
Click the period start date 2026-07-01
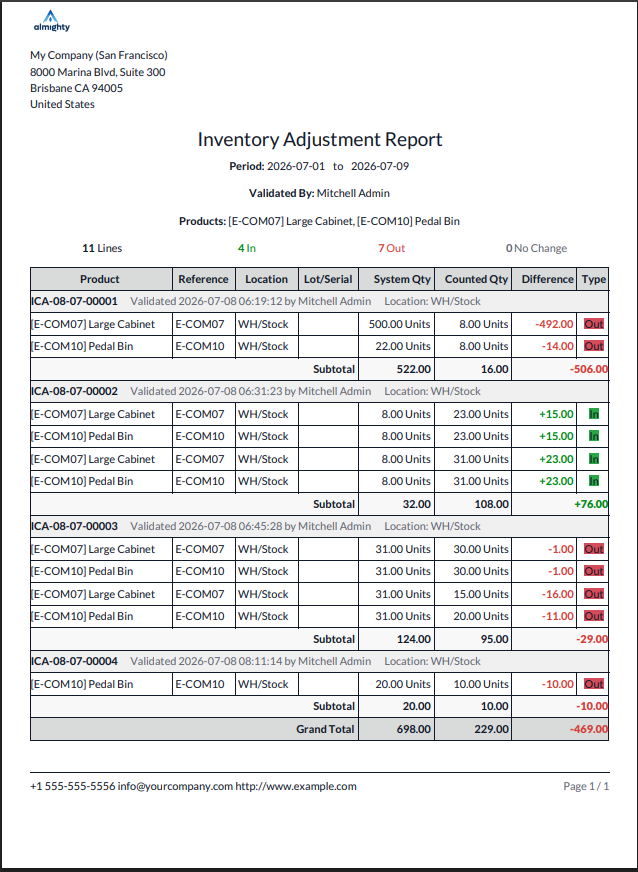coord(296,166)
